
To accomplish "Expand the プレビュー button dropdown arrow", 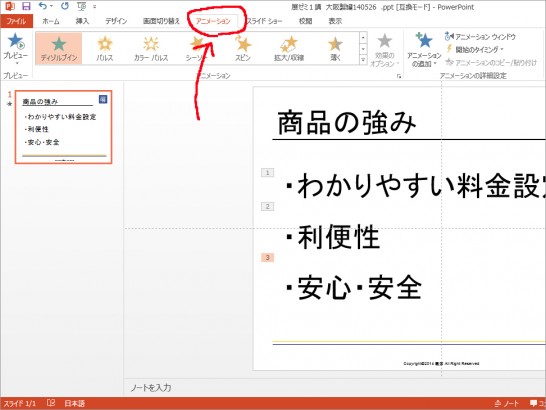I will tap(16, 63).
